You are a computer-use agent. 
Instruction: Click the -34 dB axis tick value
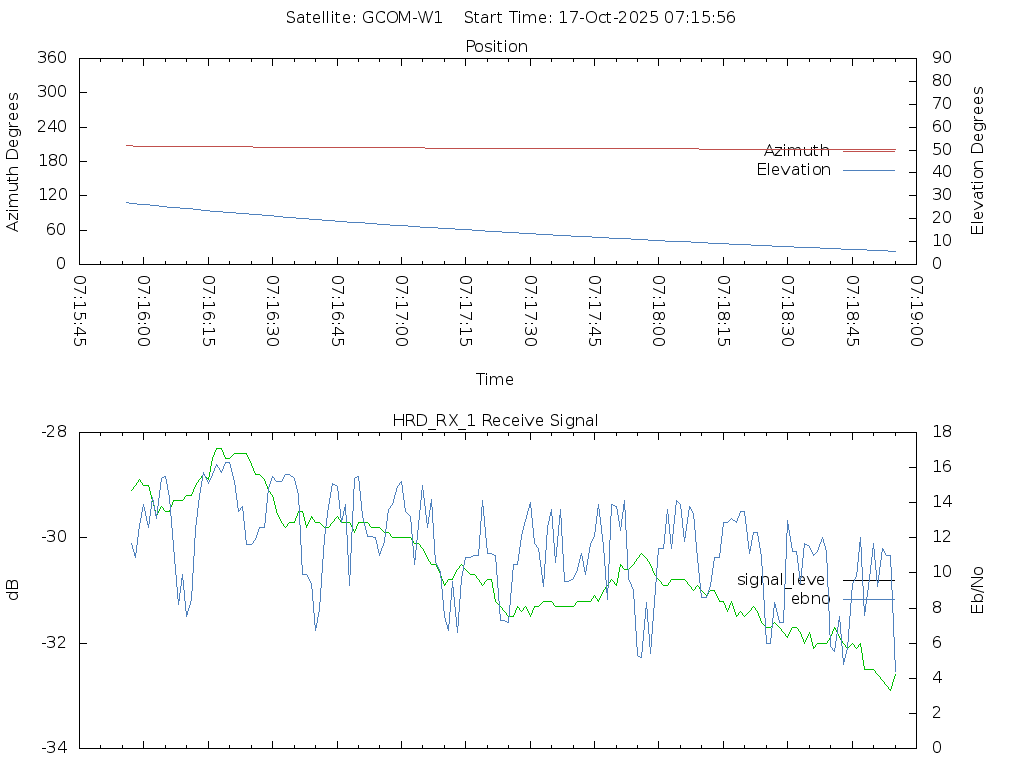[x=52, y=747]
